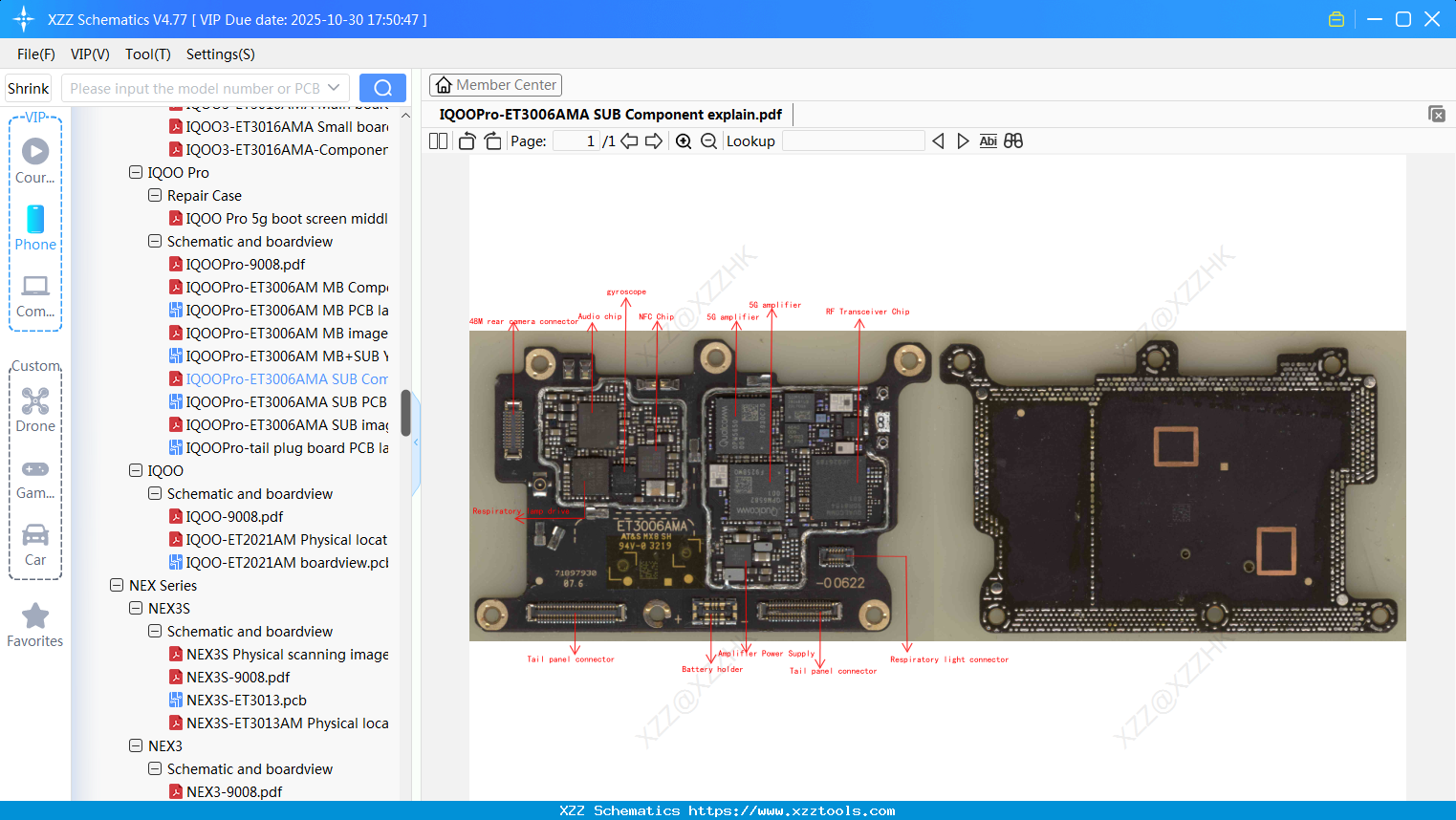Toggle Abi whole-word match icon
1456x820 pixels.
[x=989, y=141]
